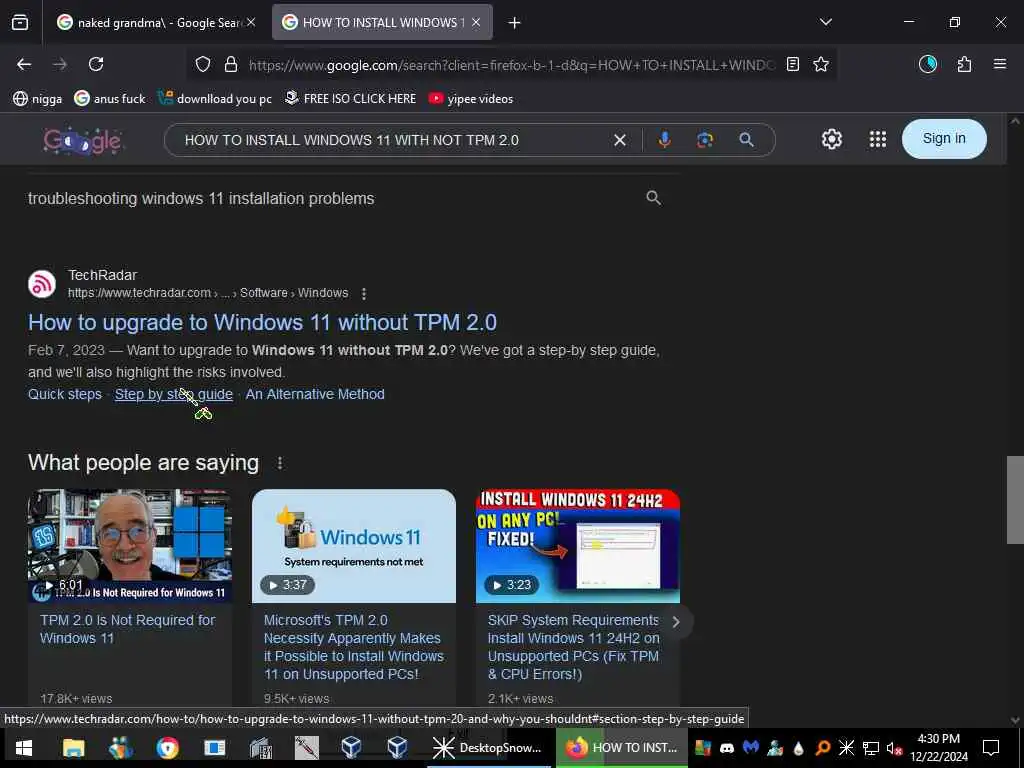Clear the search box with X
1024x768 pixels.
(x=620, y=140)
